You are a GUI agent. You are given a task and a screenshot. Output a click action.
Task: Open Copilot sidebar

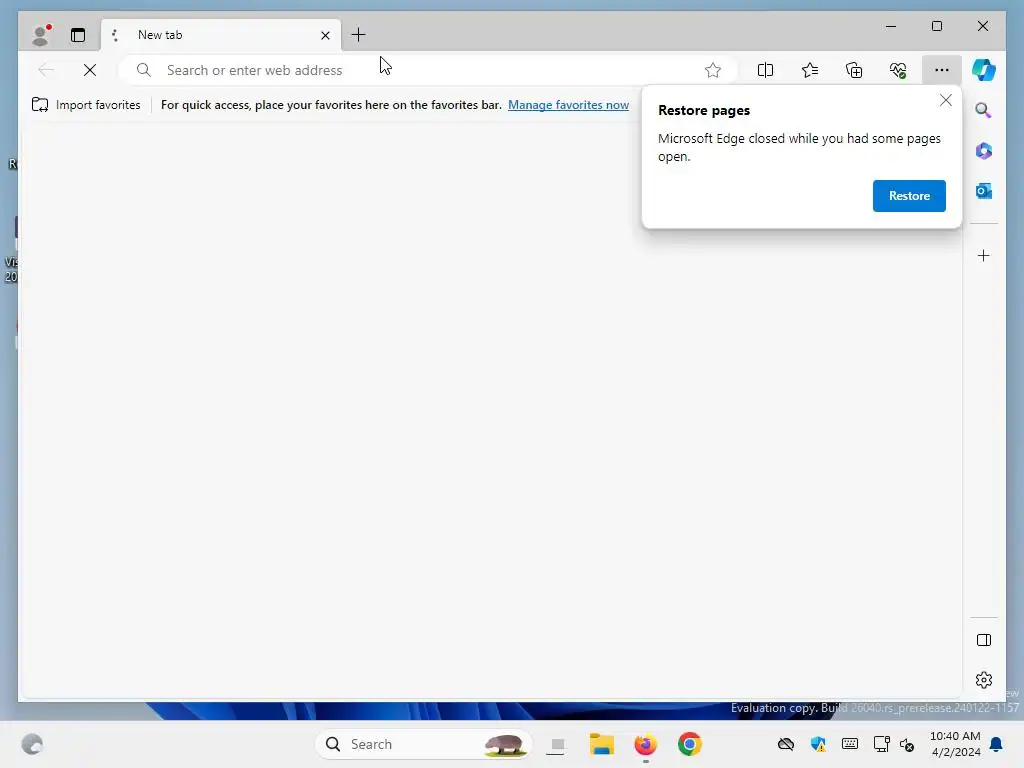tap(984, 70)
